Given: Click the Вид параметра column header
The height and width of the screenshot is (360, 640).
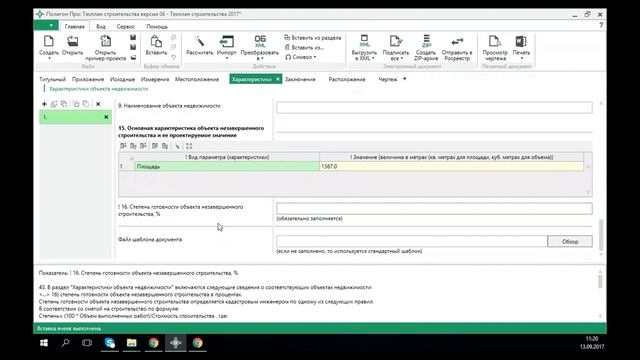Looking at the screenshot, I should (x=227, y=157).
